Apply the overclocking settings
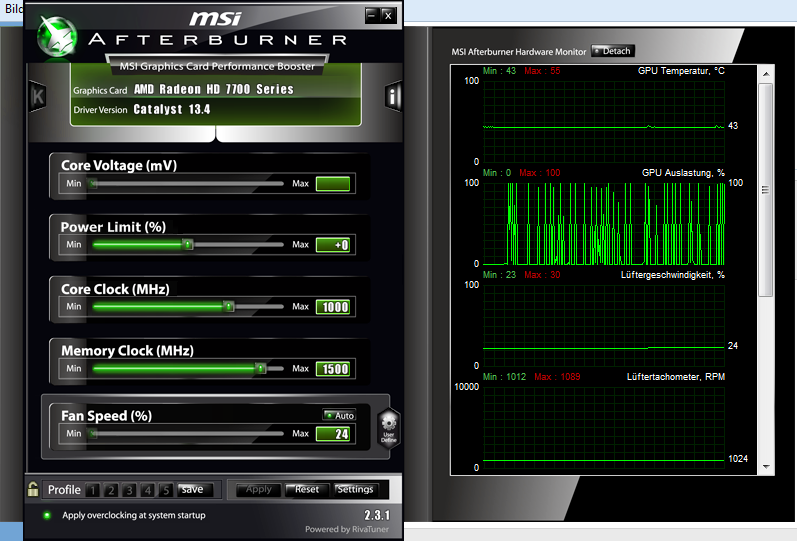Screen dimensions: 797x541 pos(259,489)
